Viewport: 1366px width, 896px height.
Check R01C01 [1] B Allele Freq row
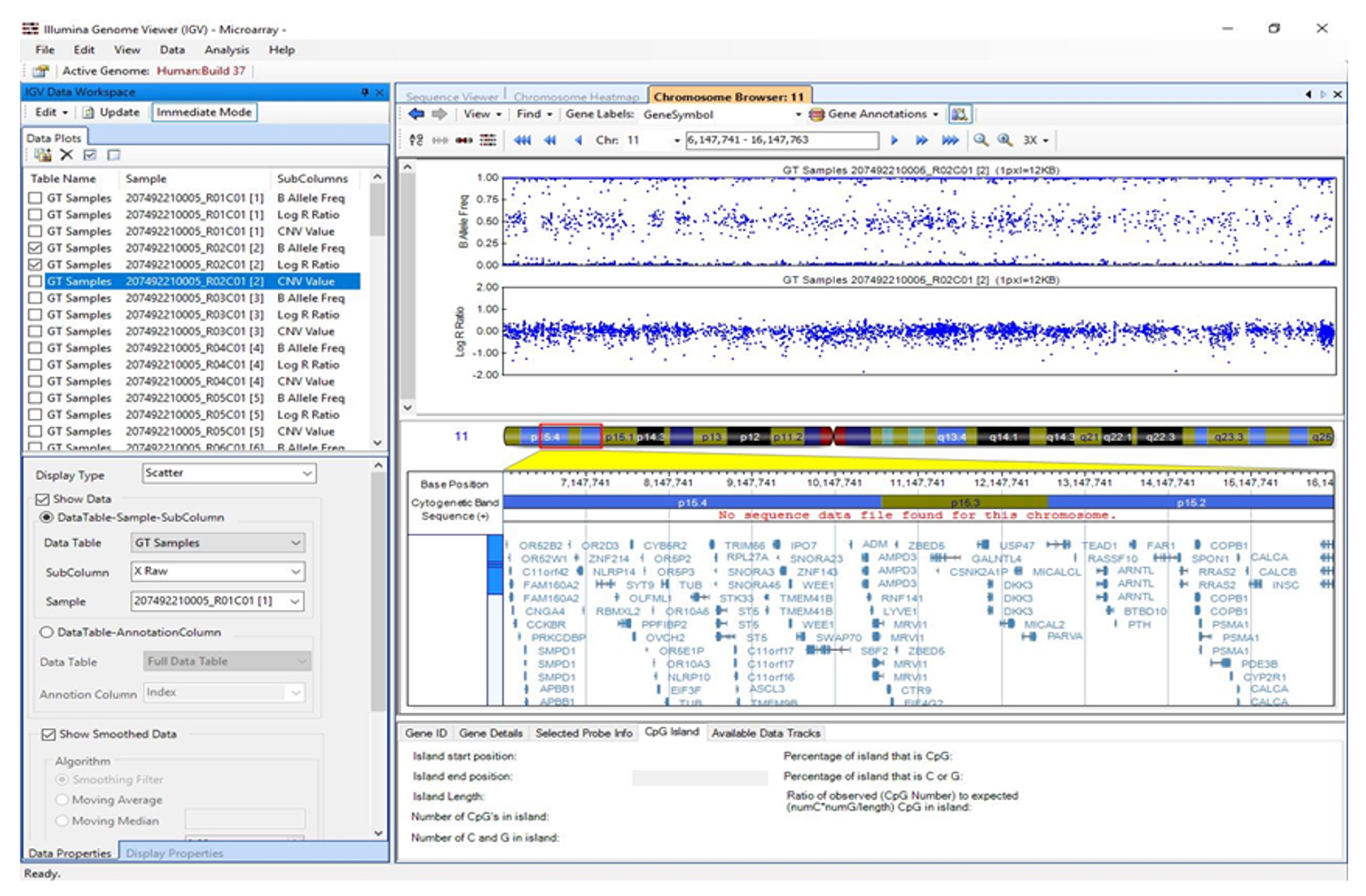pos(35,198)
